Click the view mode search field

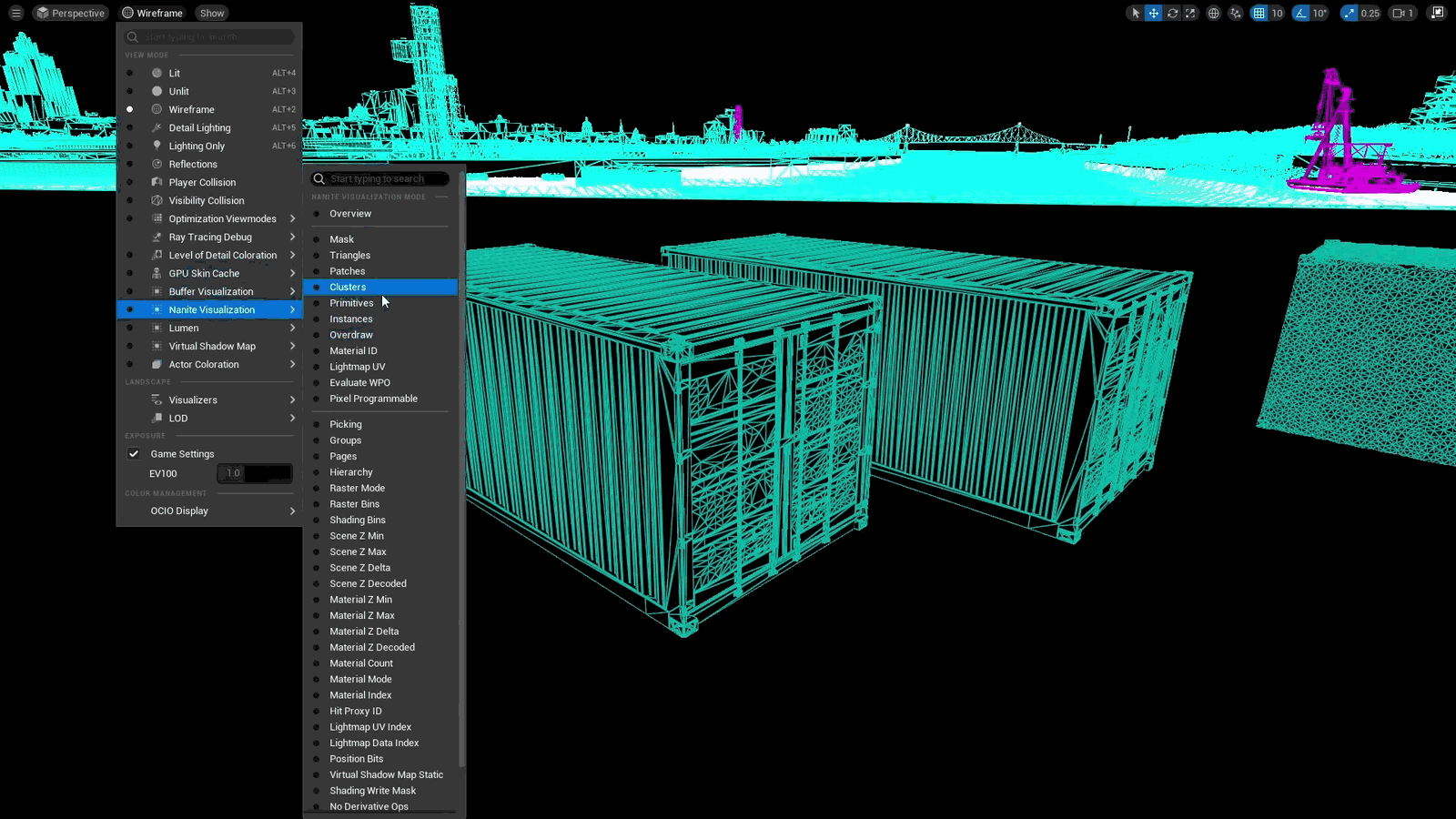[x=210, y=36]
